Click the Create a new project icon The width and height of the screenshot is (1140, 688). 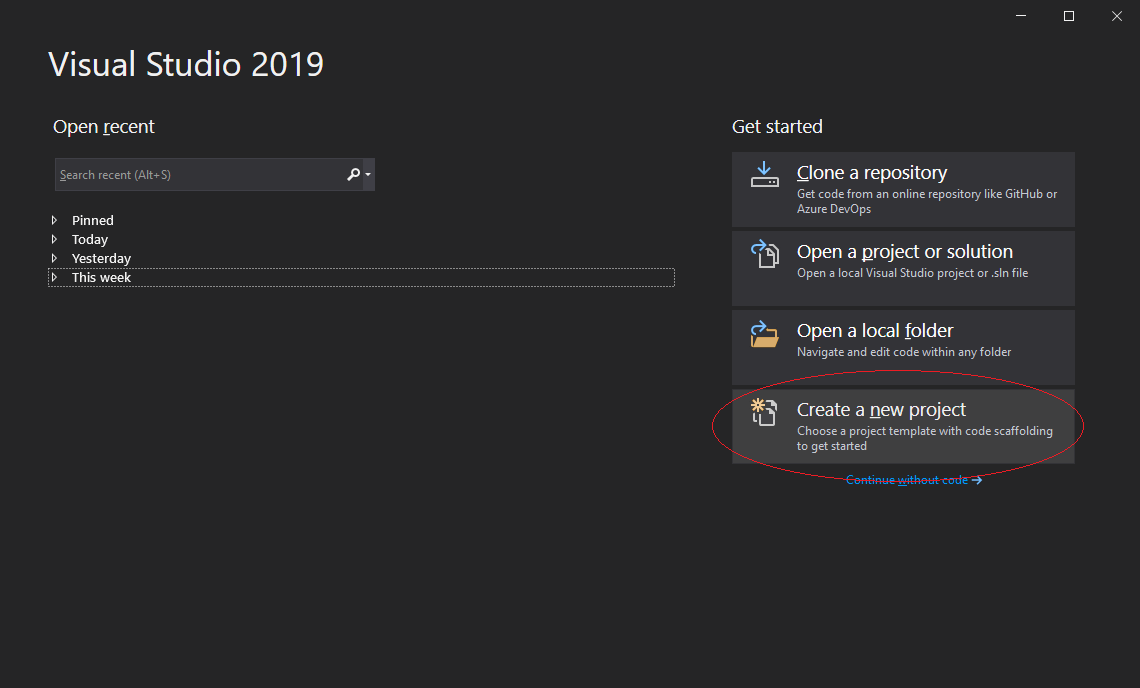764,412
